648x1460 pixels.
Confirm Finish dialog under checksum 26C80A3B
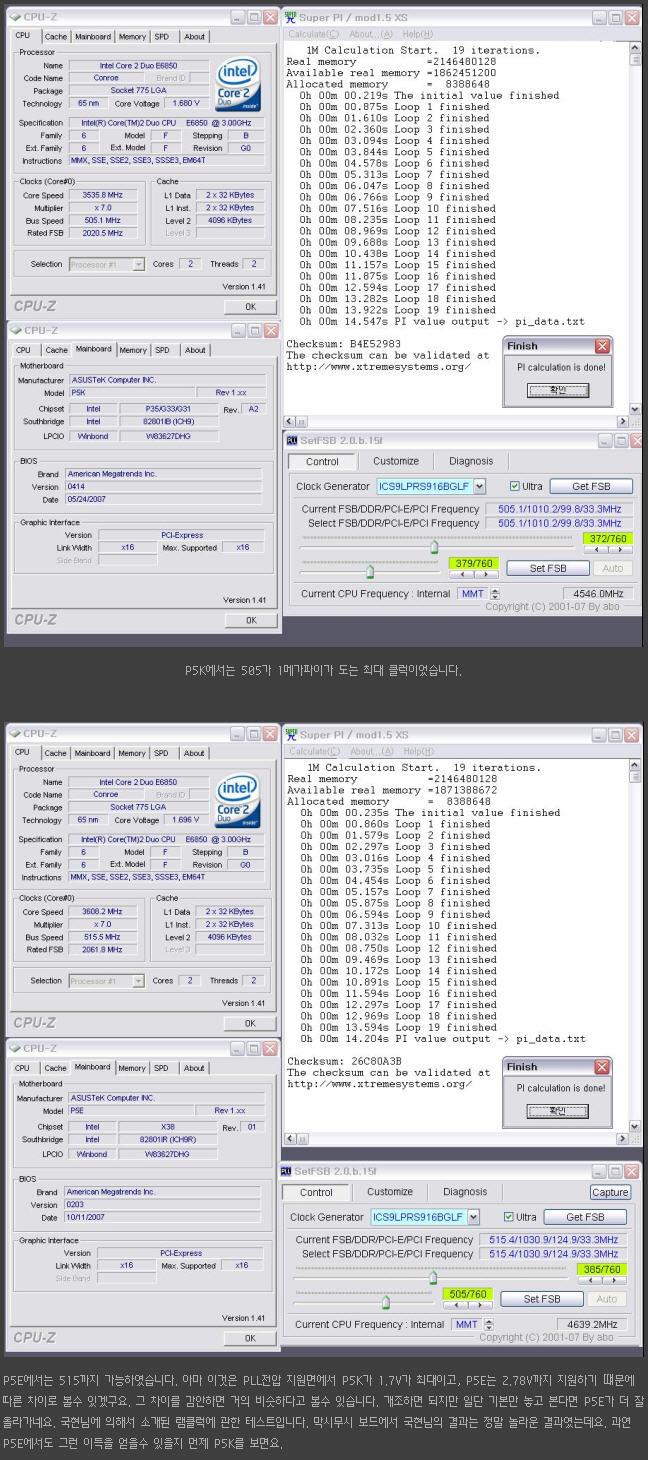coord(558,1111)
